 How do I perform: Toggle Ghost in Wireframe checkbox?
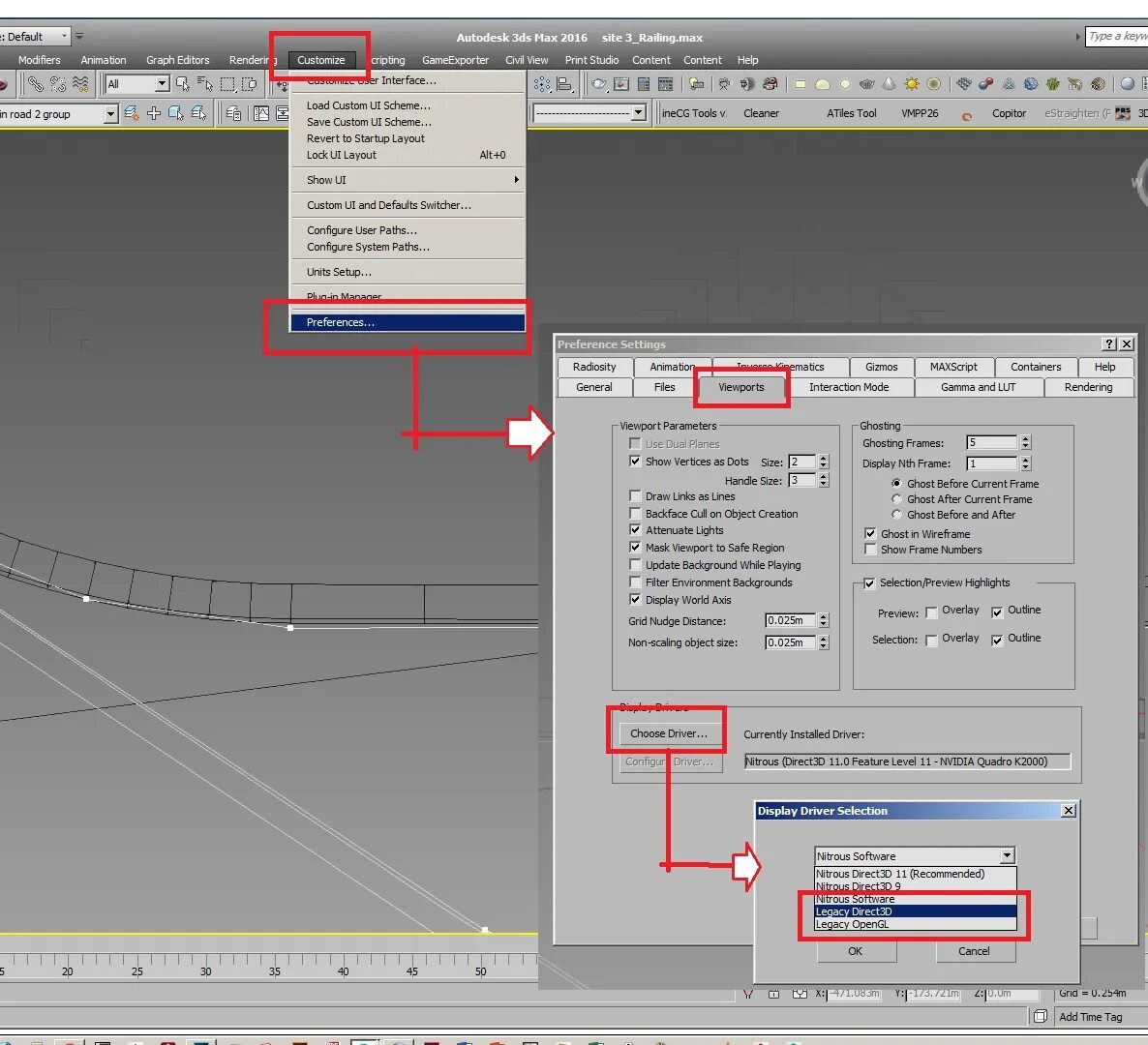[x=870, y=533]
